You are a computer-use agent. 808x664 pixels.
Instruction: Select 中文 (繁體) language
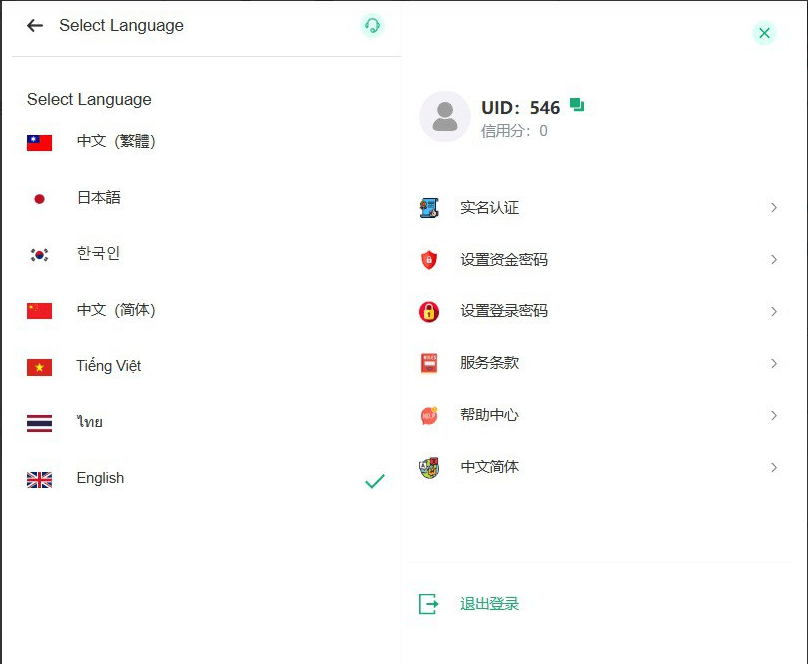tap(116, 142)
